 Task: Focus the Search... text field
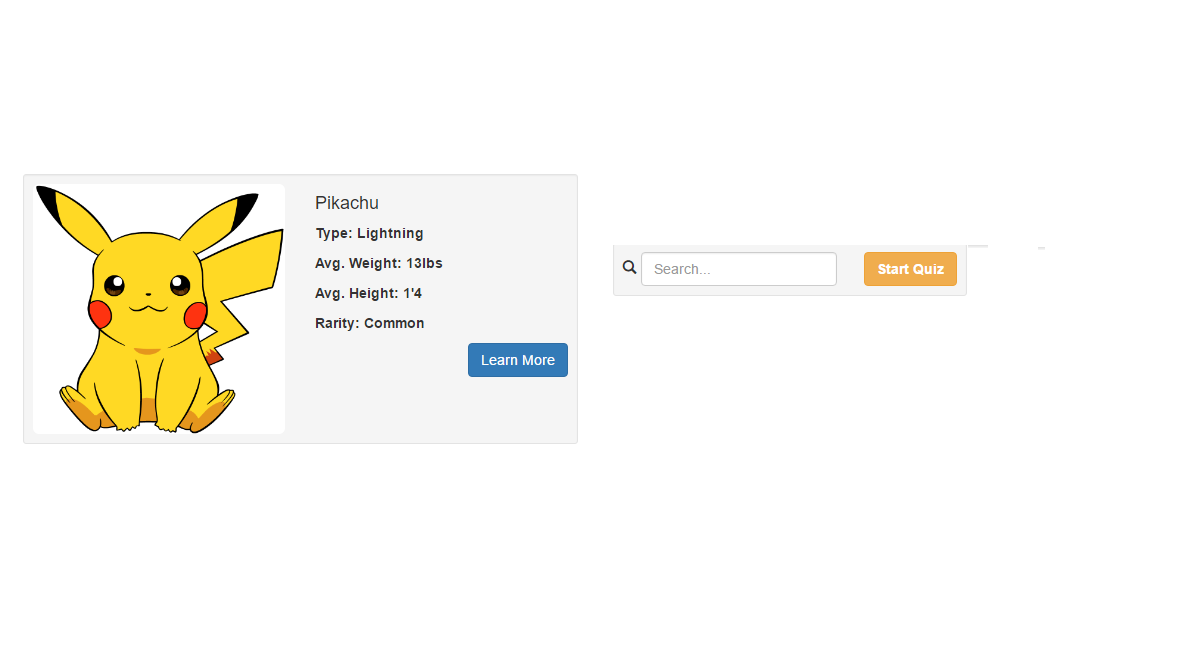coord(738,269)
